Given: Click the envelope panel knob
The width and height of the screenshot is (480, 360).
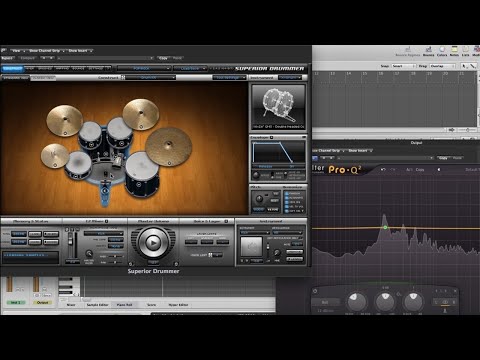Looking at the screenshot, I should [256, 175].
